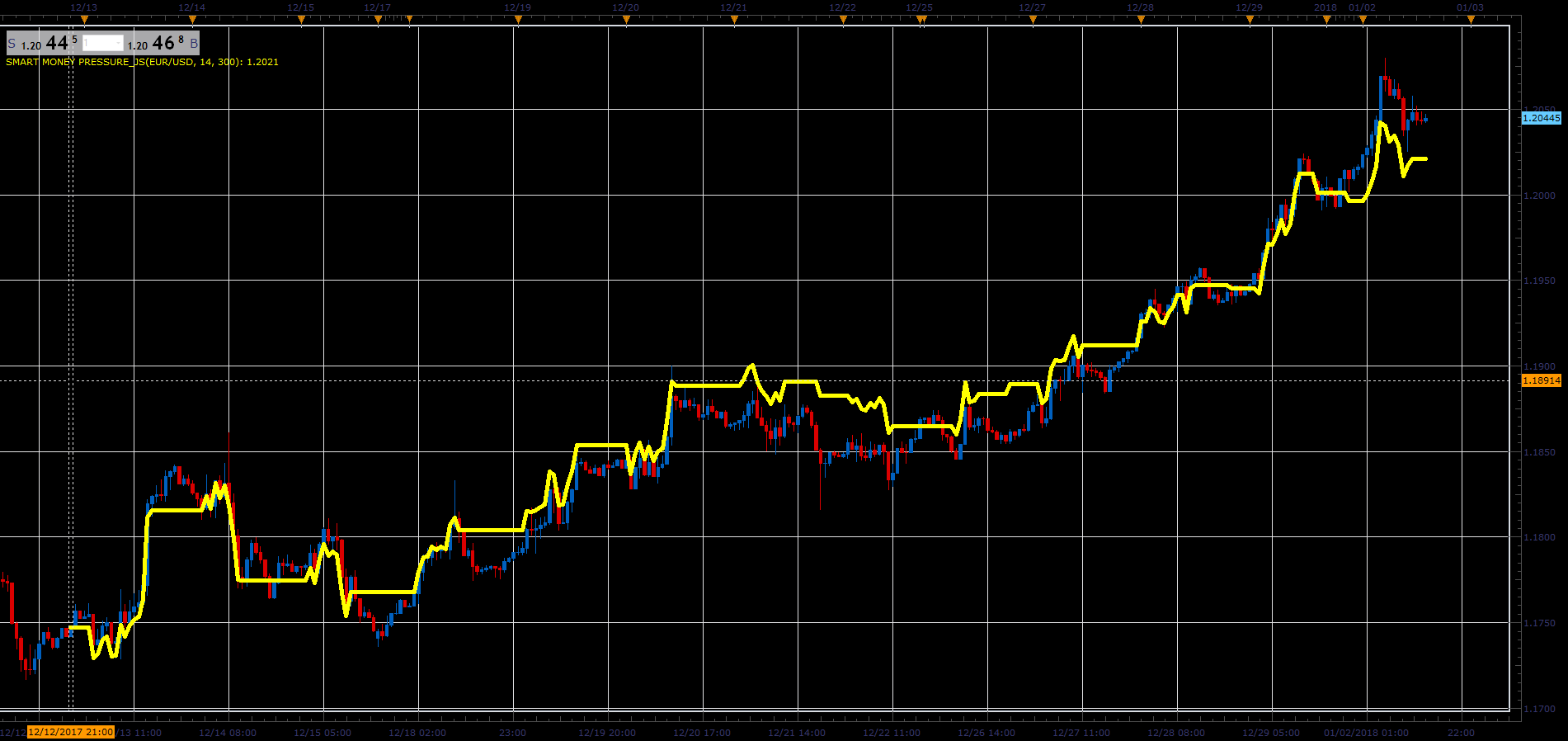Click the 12/26 14:00 time axis label
The width and height of the screenshot is (1568, 741).
986,733
